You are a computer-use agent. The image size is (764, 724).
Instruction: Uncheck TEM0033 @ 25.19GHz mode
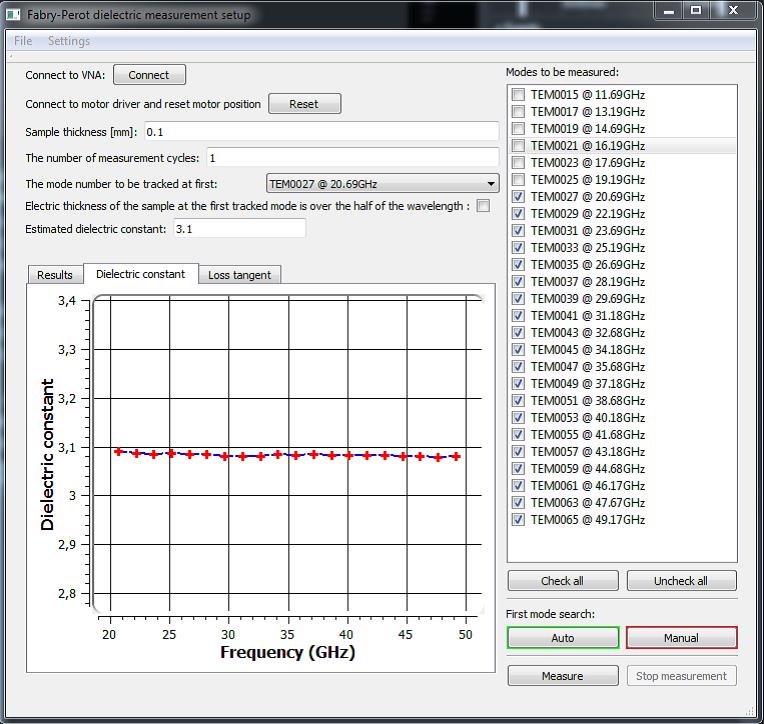[x=518, y=248]
